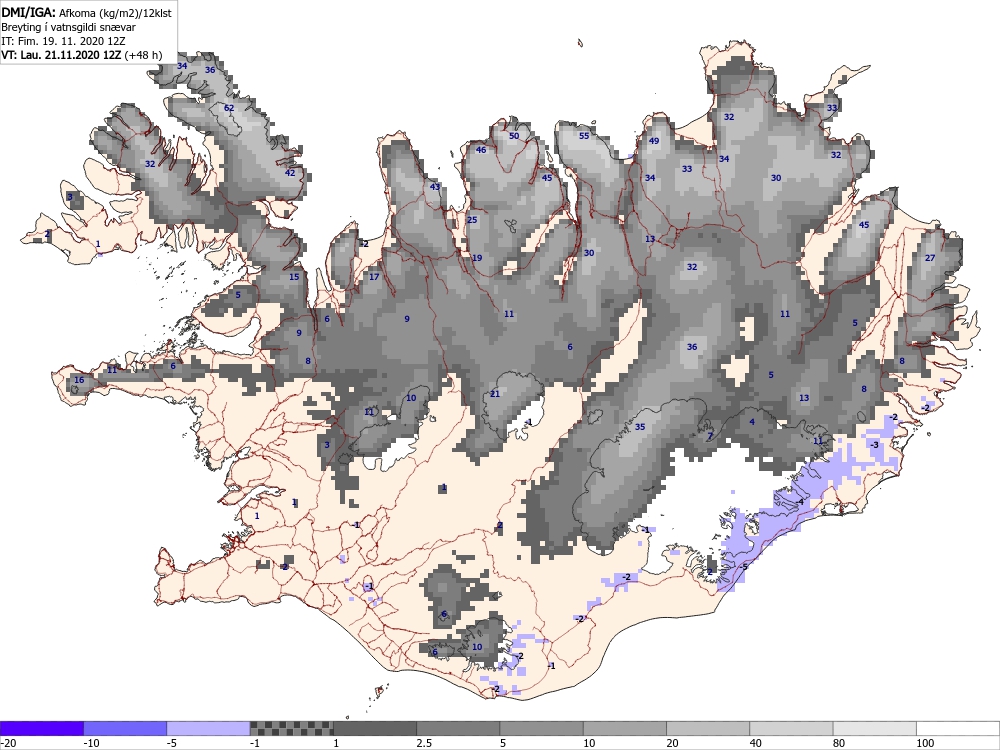Click the '-3' value in the southeast
This screenshot has height=750, width=1000.
point(874,445)
